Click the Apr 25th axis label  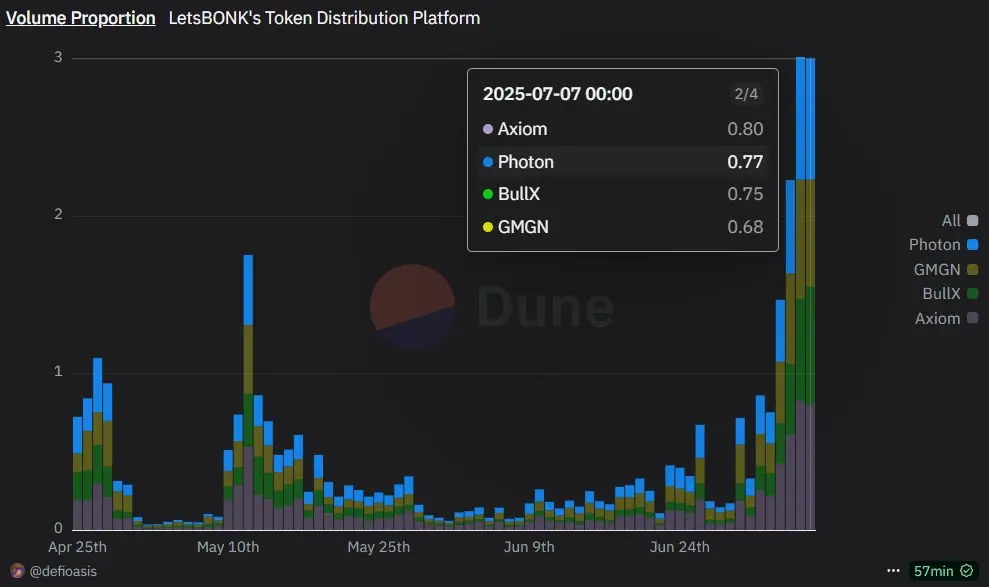[x=78, y=547]
